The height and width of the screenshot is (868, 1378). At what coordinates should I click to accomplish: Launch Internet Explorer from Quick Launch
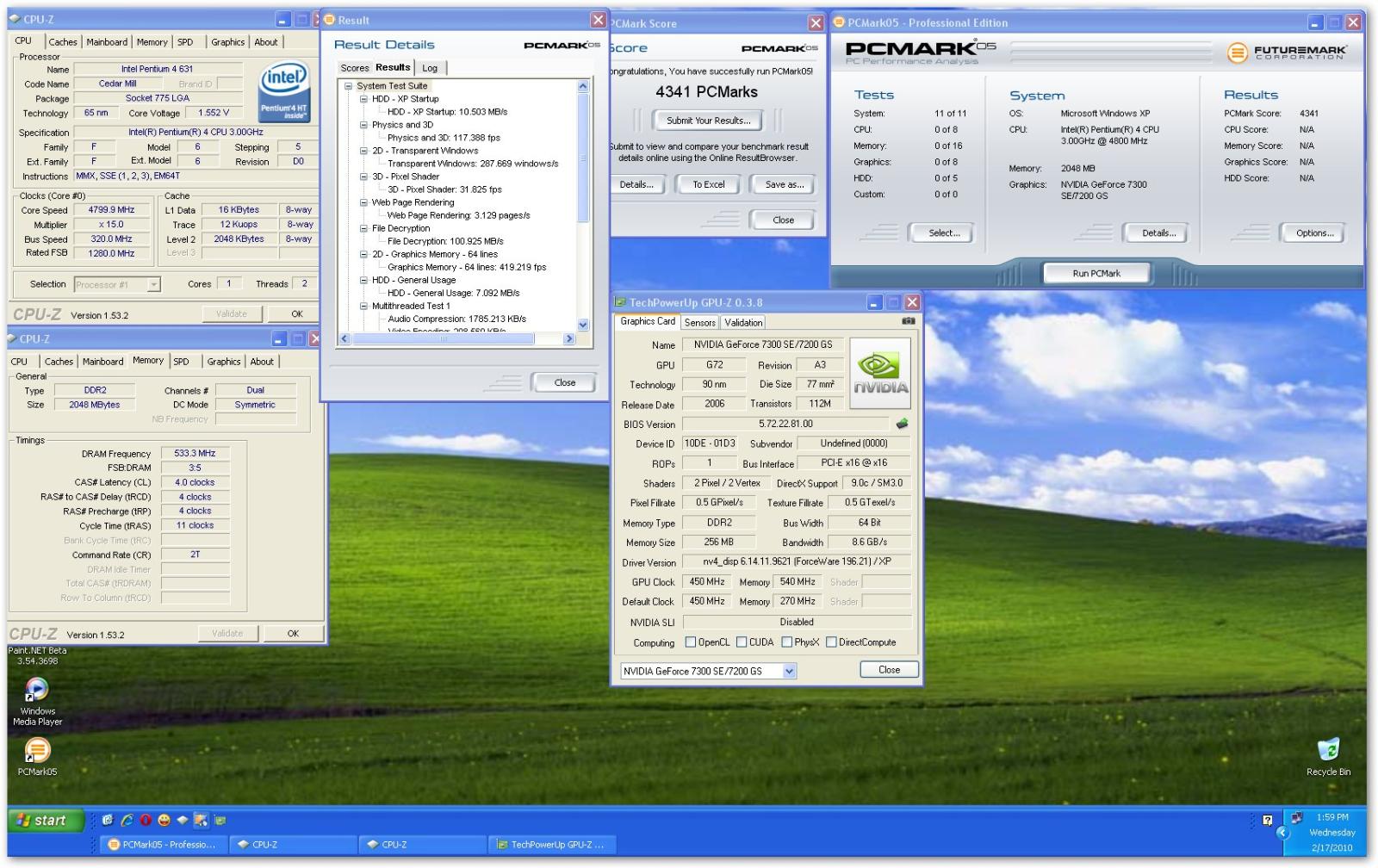pos(127,821)
